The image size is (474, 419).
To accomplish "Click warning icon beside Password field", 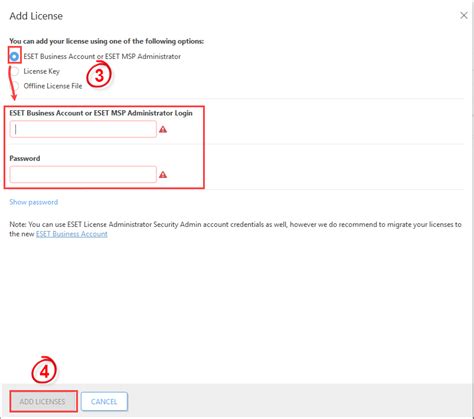I will (163, 174).
